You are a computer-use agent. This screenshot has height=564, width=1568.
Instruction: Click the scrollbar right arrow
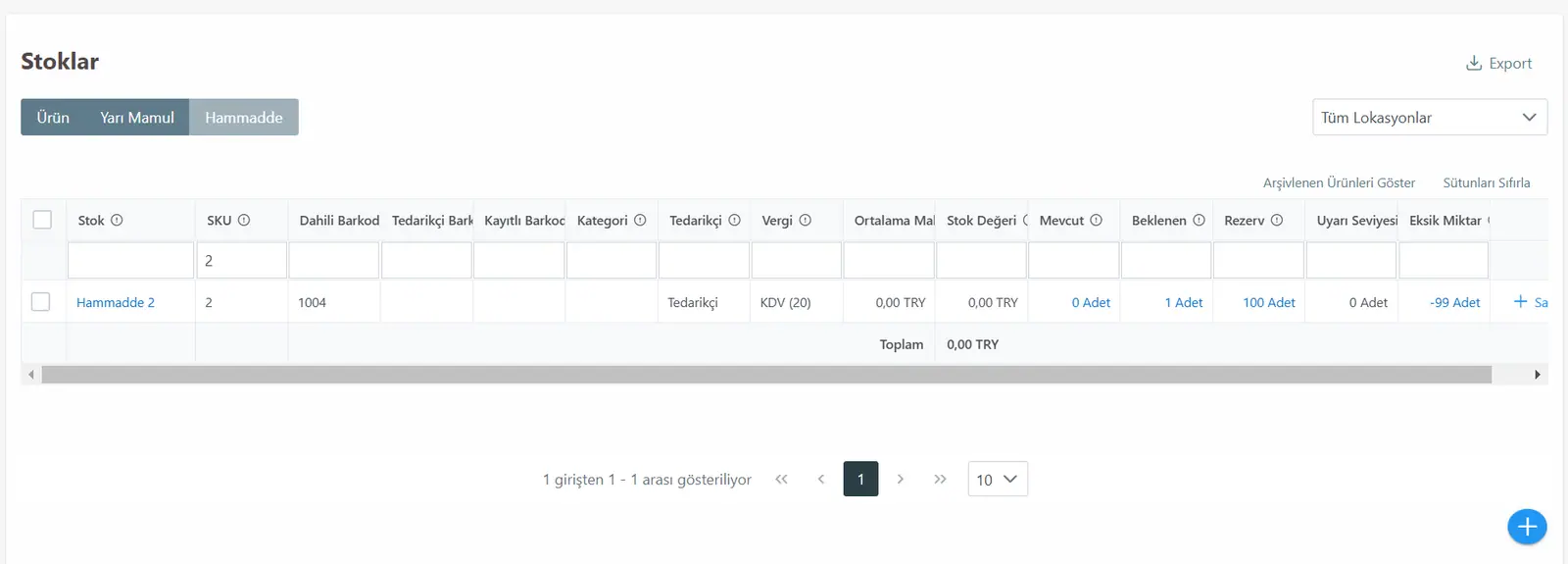1537,375
